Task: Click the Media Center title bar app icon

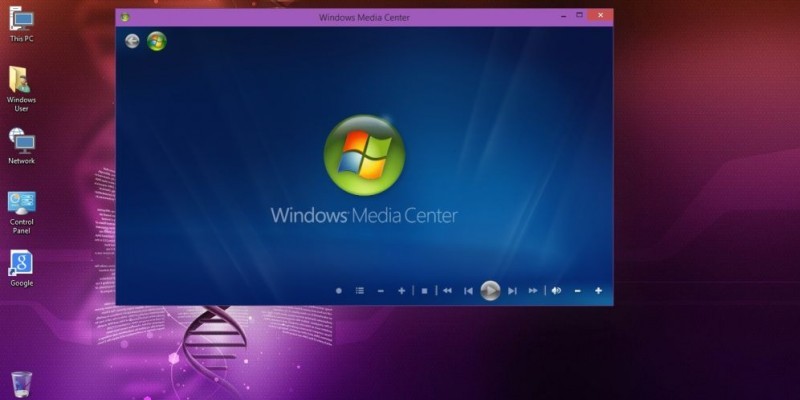Action: [125, 17]
